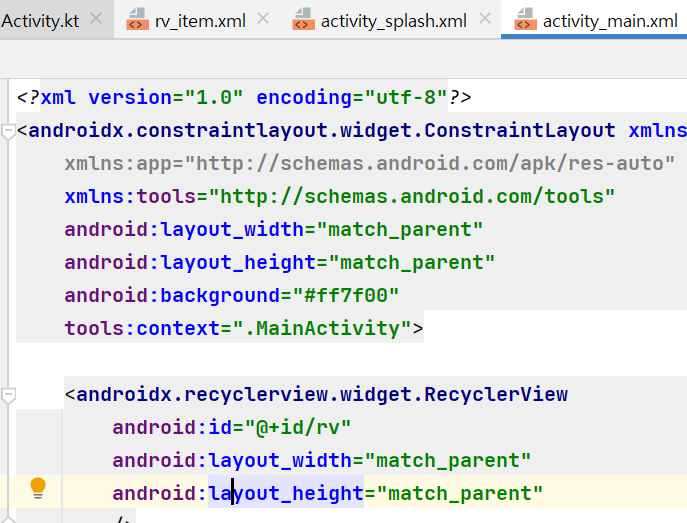Close the activity_splash.xml tab

click(x=485, y=19)
